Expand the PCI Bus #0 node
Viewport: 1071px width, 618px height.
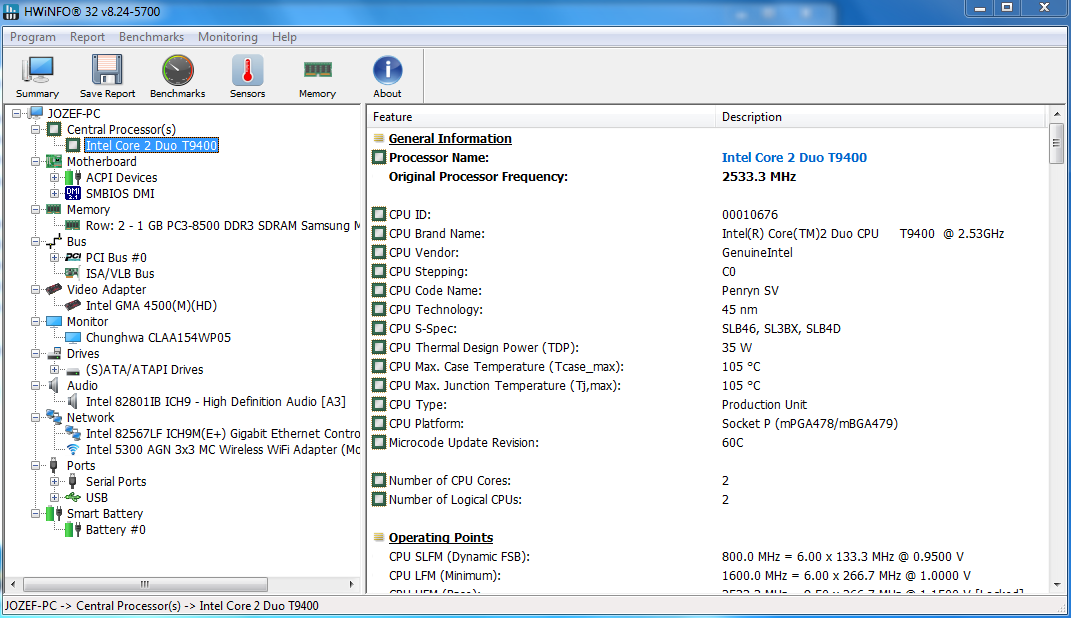pos(55,258)
